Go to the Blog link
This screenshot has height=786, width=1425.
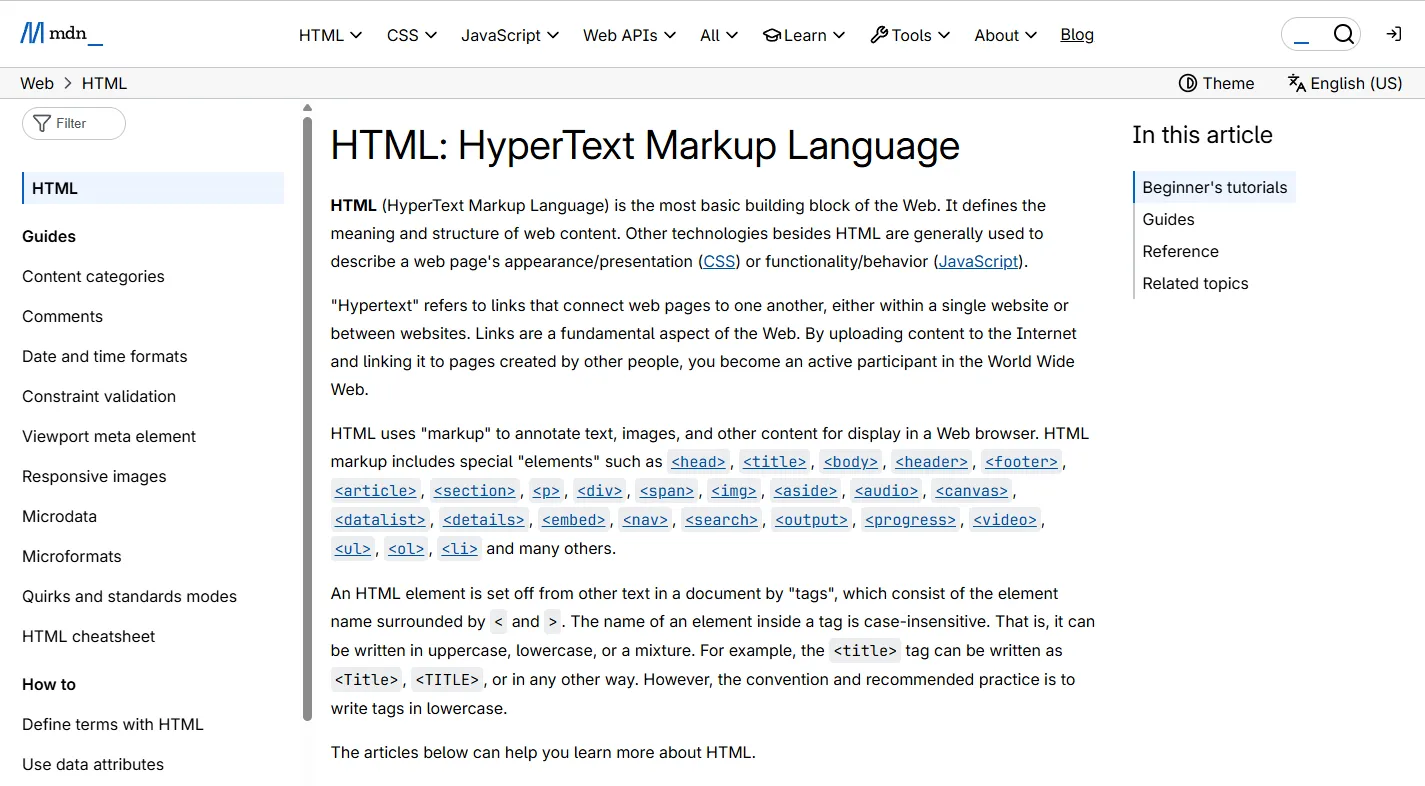1077,35
